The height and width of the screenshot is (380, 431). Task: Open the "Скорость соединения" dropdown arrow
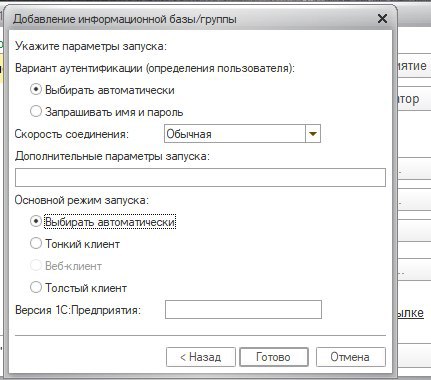click(x=313, y=134)
